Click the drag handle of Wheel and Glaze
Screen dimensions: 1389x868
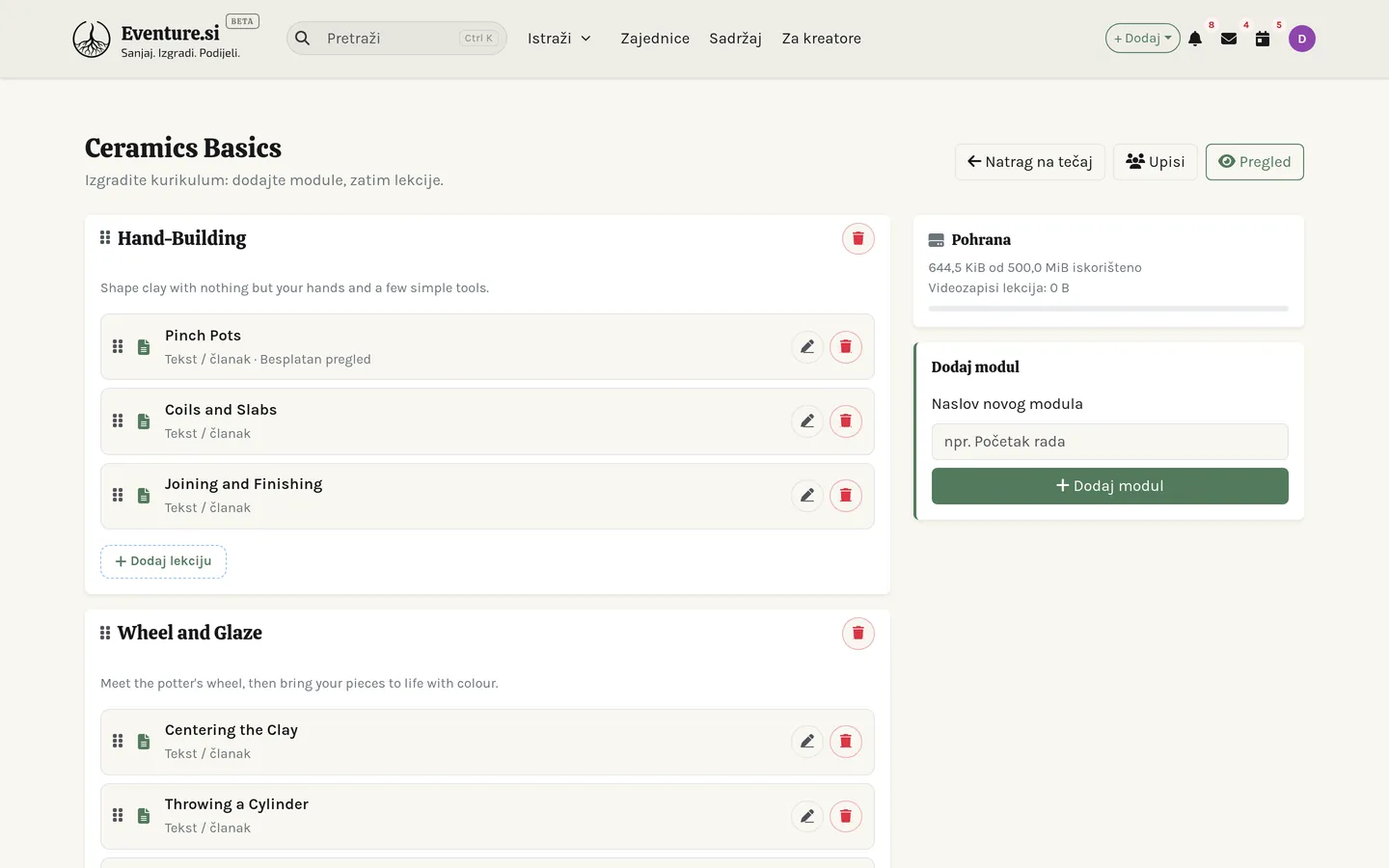[105, 633]
